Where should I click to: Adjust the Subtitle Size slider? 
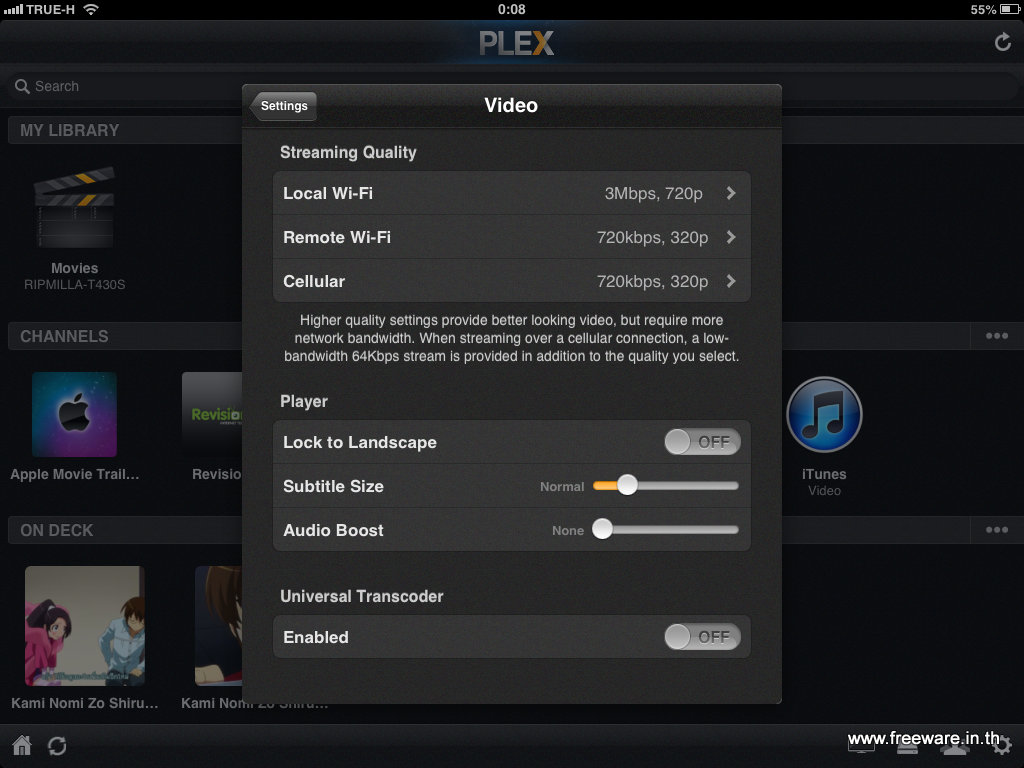[x=665, y=485]
